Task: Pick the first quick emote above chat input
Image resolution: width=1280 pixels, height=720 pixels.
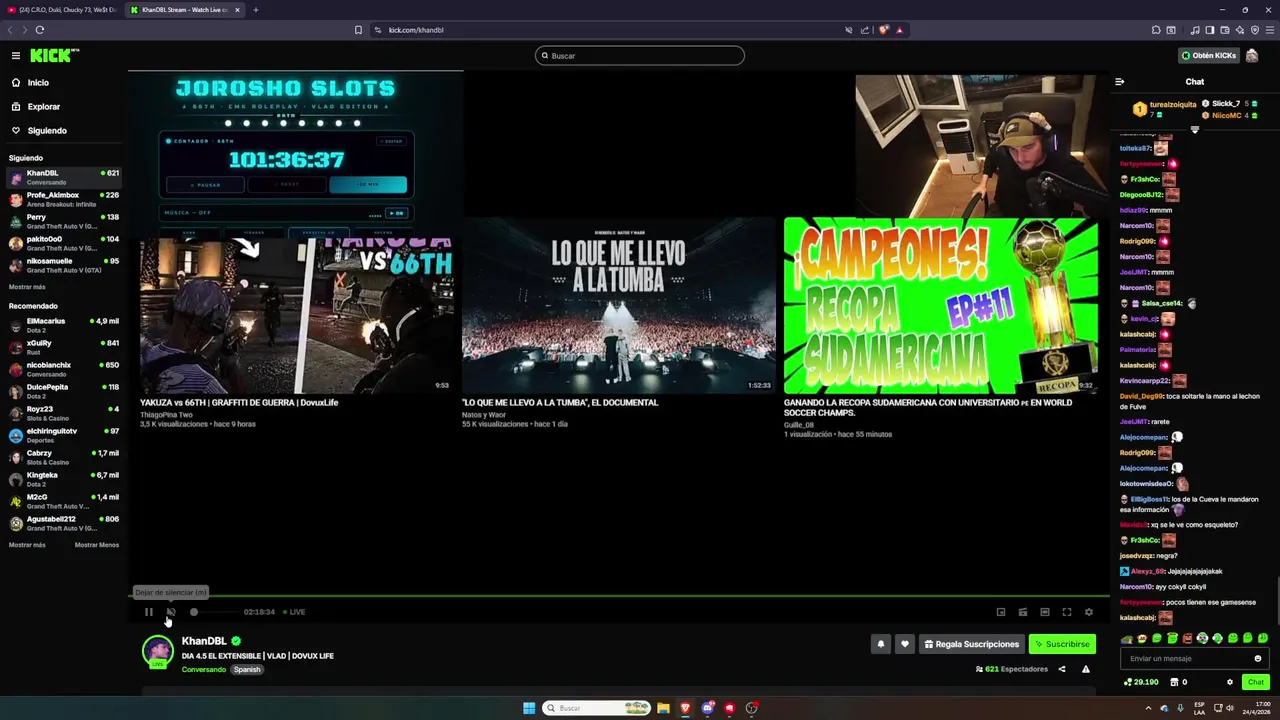Action: coord(1127,638)
